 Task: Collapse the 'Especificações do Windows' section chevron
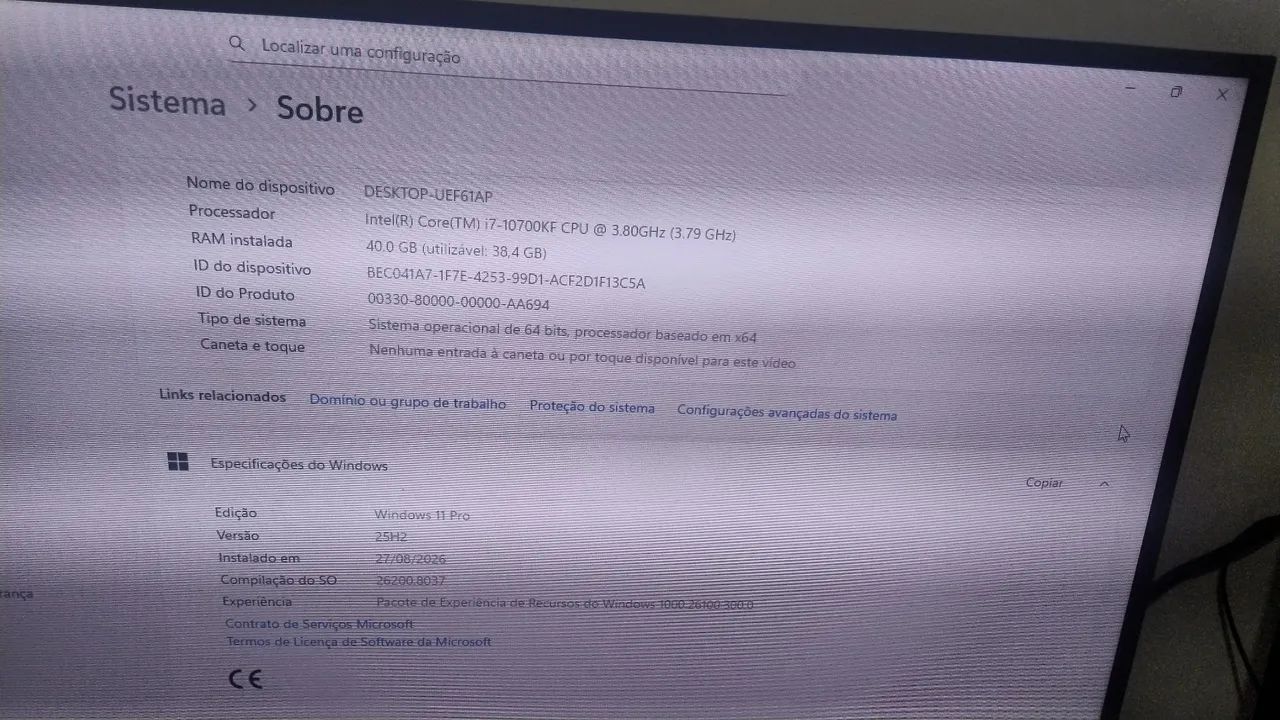point(1104,483)
